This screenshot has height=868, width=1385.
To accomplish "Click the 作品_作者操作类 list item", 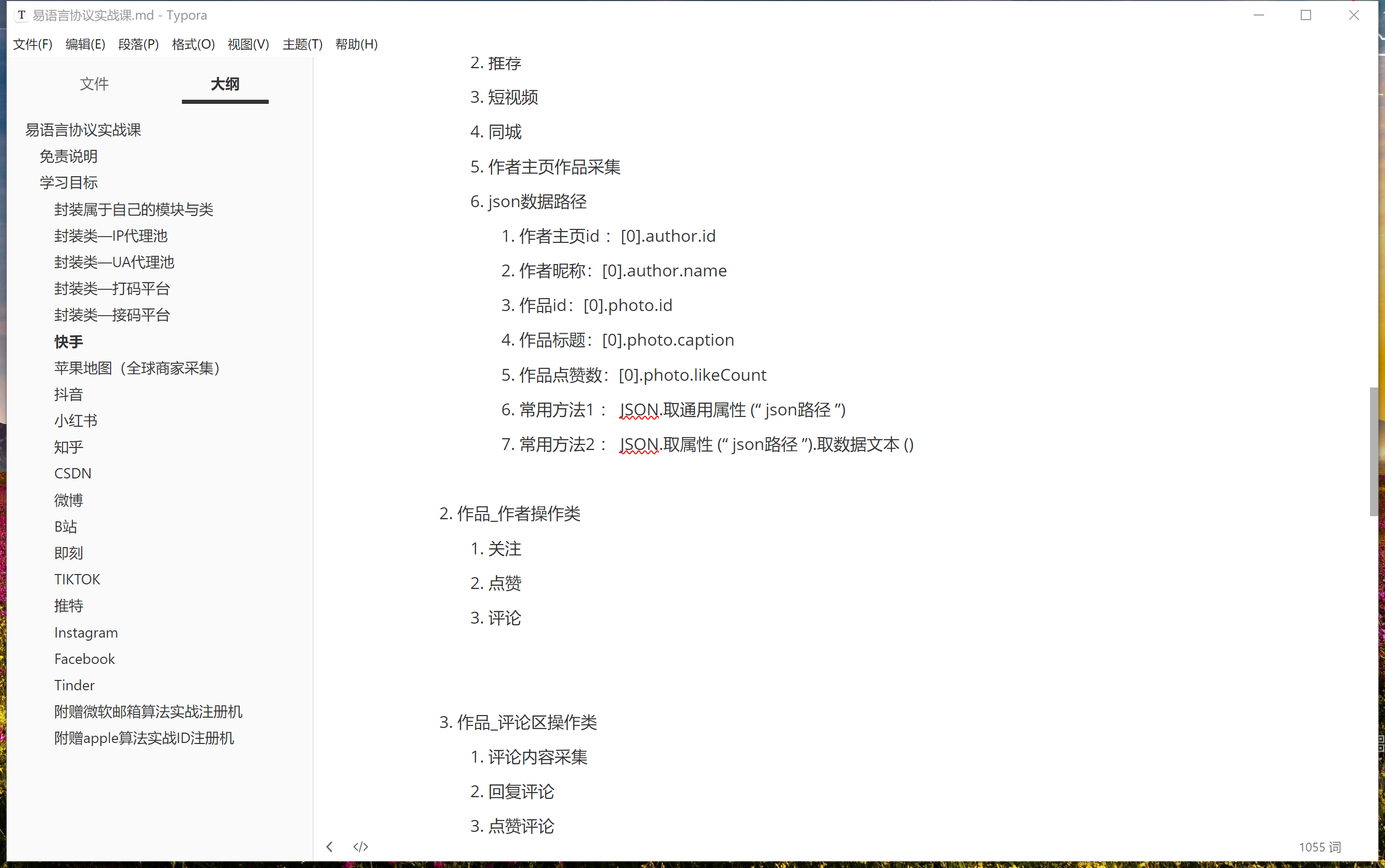I will (518, 514).
